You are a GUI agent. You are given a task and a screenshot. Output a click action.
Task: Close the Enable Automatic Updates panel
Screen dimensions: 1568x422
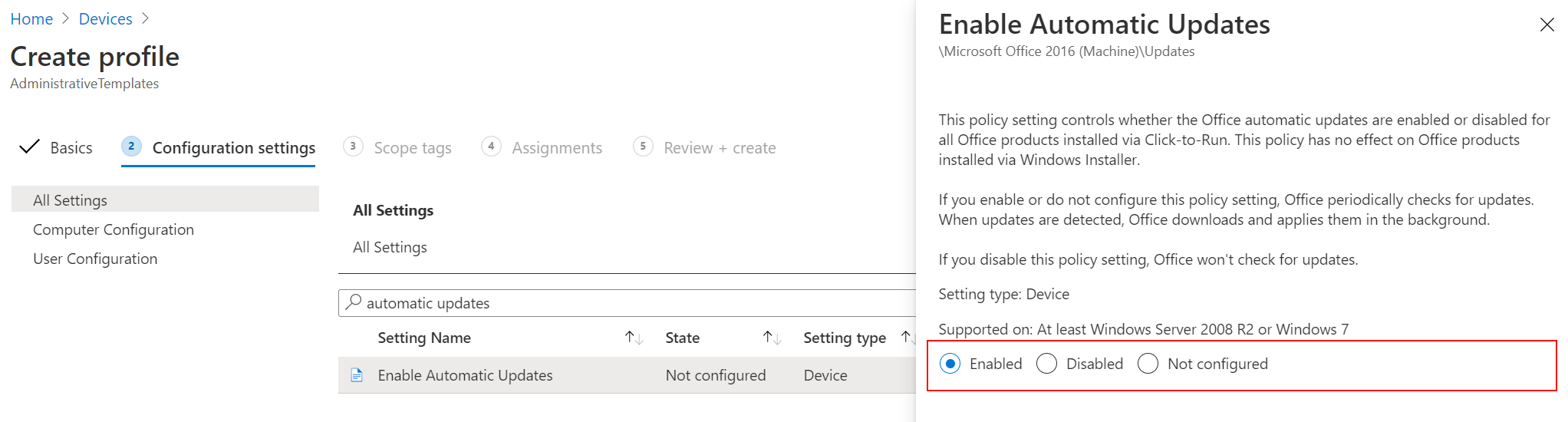(x=1547, y=25)
